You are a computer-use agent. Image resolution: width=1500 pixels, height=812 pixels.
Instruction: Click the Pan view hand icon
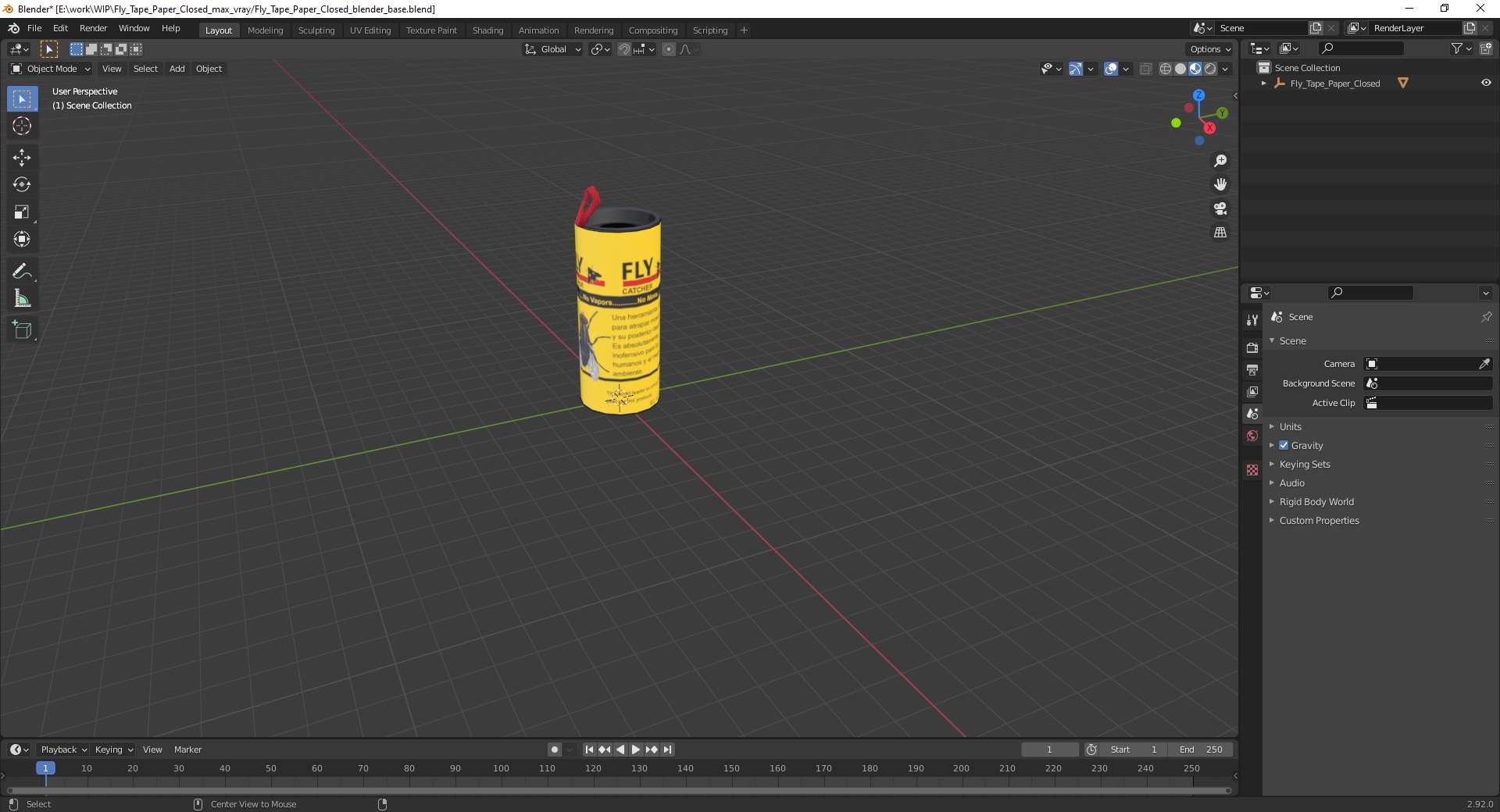click(x=1220, y=185)
